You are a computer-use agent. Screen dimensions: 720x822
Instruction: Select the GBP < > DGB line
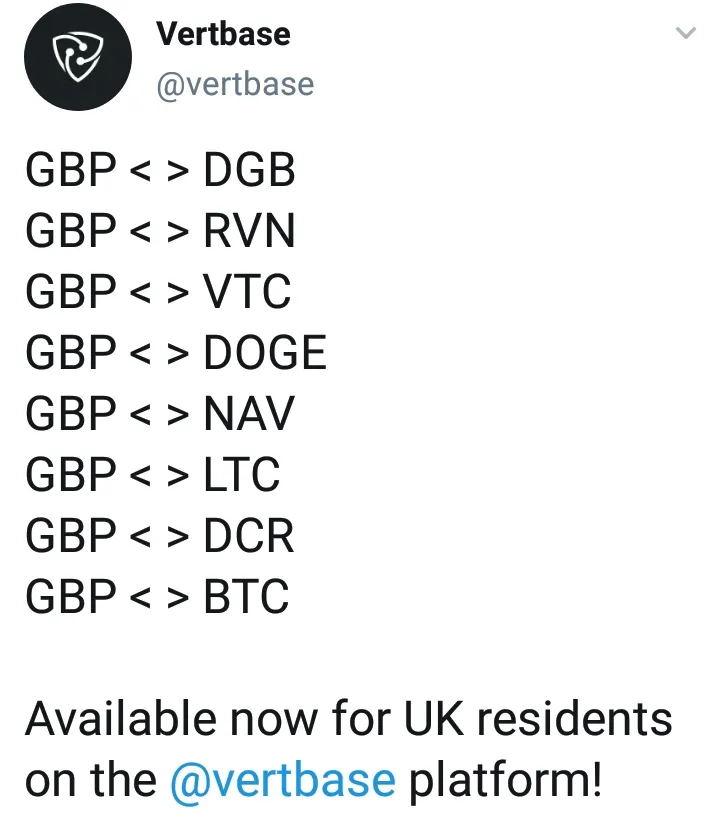click(160, 169)
